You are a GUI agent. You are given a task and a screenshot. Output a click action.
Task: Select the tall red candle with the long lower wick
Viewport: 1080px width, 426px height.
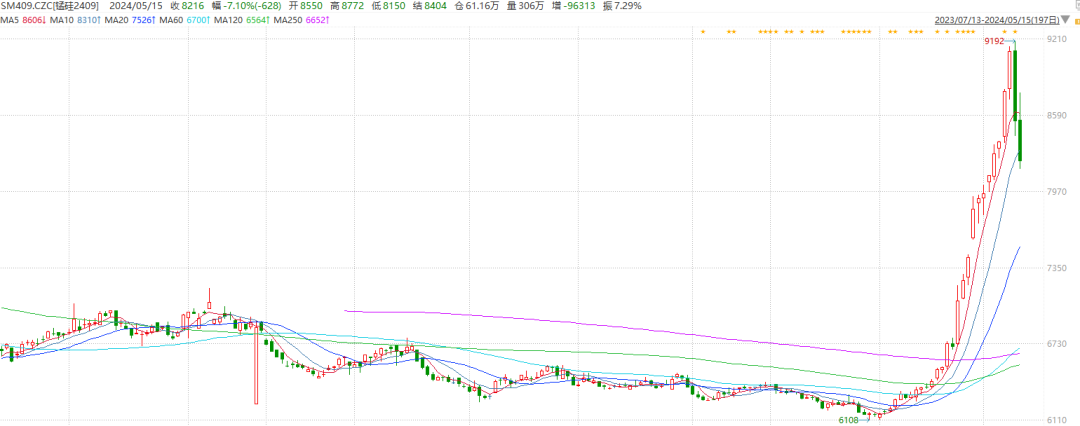[x=256, y=362]
